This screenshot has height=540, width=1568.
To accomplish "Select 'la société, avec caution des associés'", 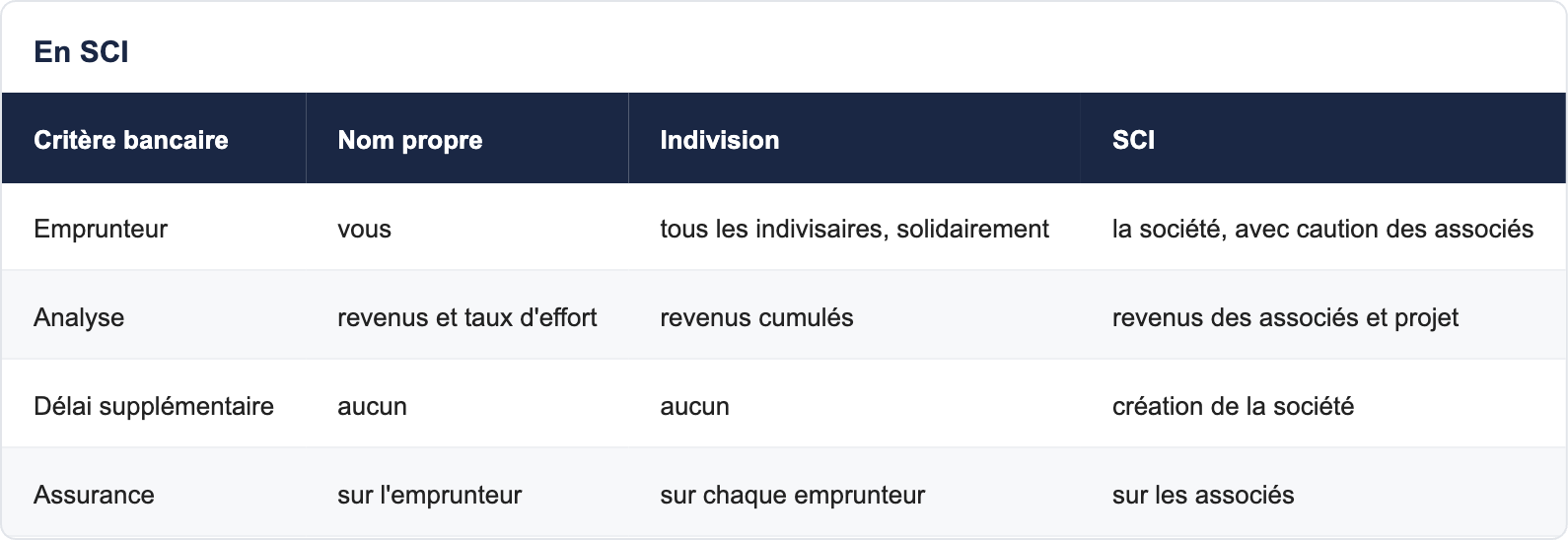I will pos(1322,229).
